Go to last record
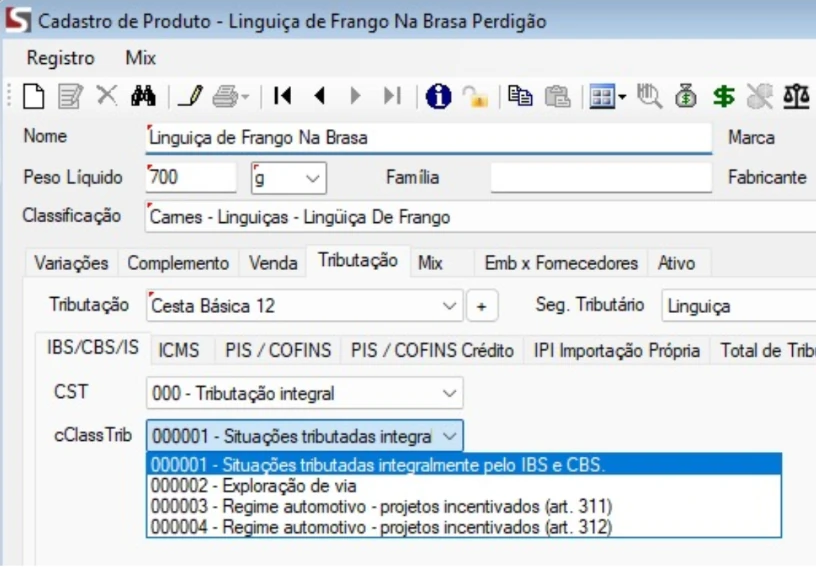 392,96
